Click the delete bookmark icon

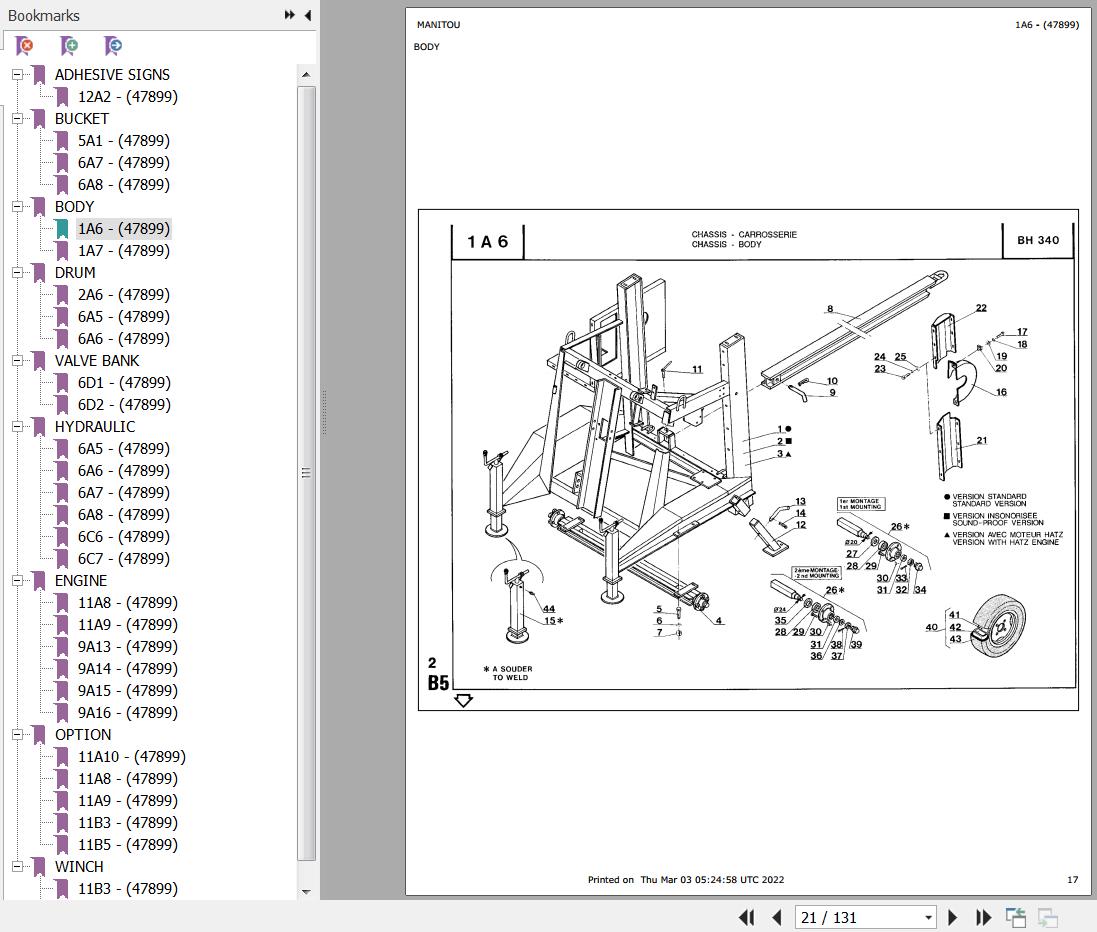24,46
